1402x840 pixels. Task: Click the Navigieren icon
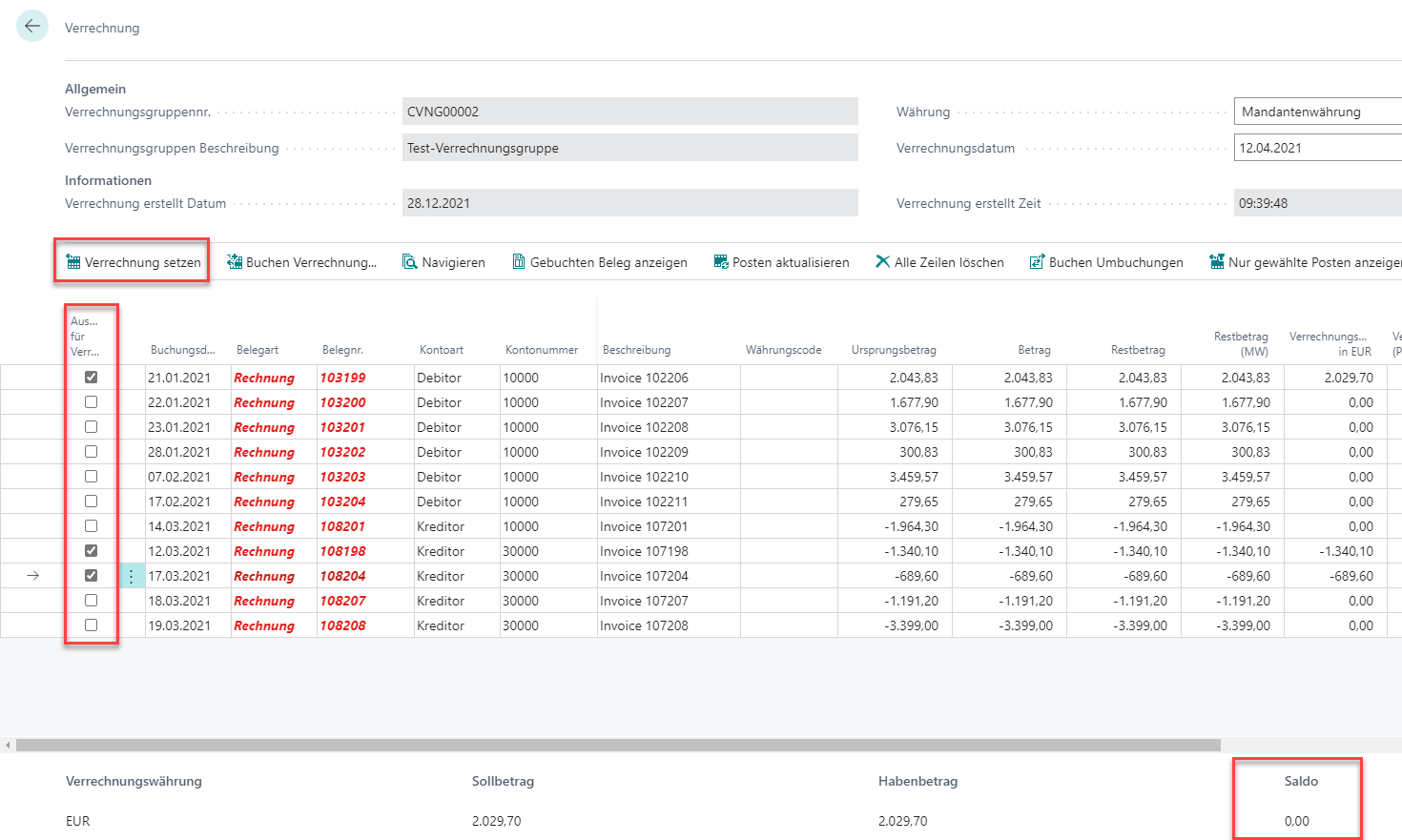pyautogui.click(x=410, y=262)
